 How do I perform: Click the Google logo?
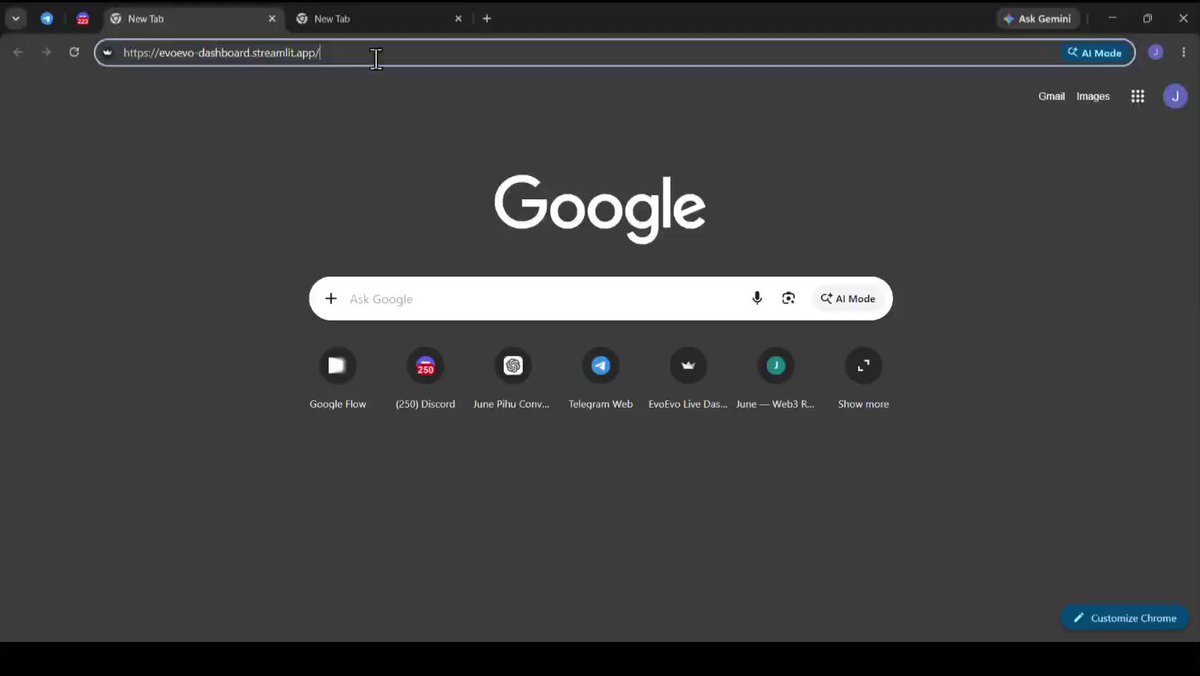click(x=600, y=208)
